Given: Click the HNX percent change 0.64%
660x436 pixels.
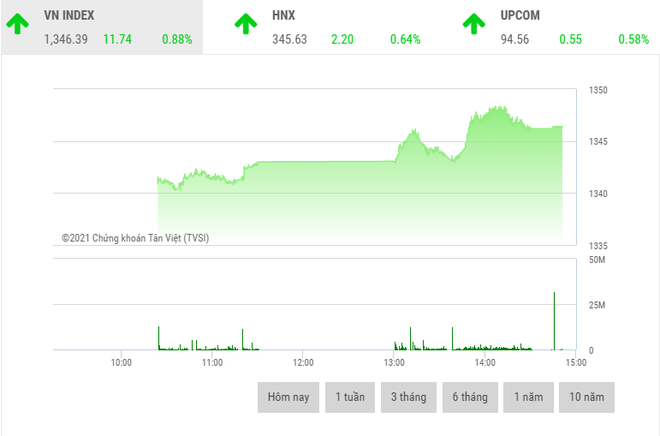Looking at the screenshot, I should pos(405,40).
